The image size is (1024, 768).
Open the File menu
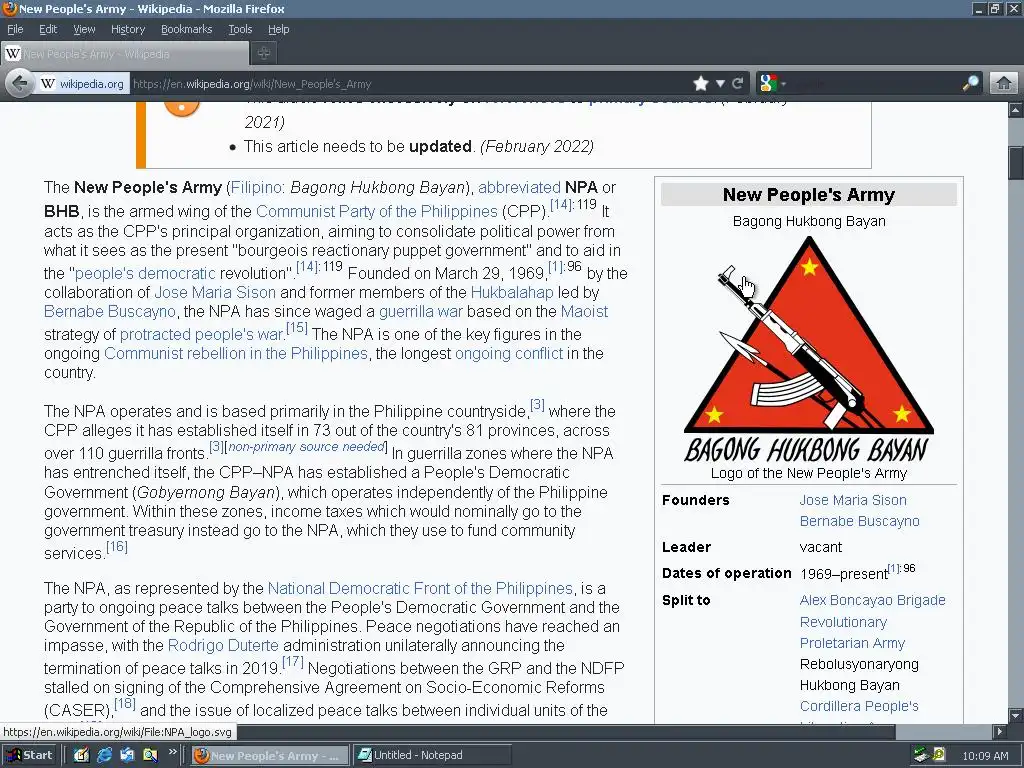tap(15, 29)
